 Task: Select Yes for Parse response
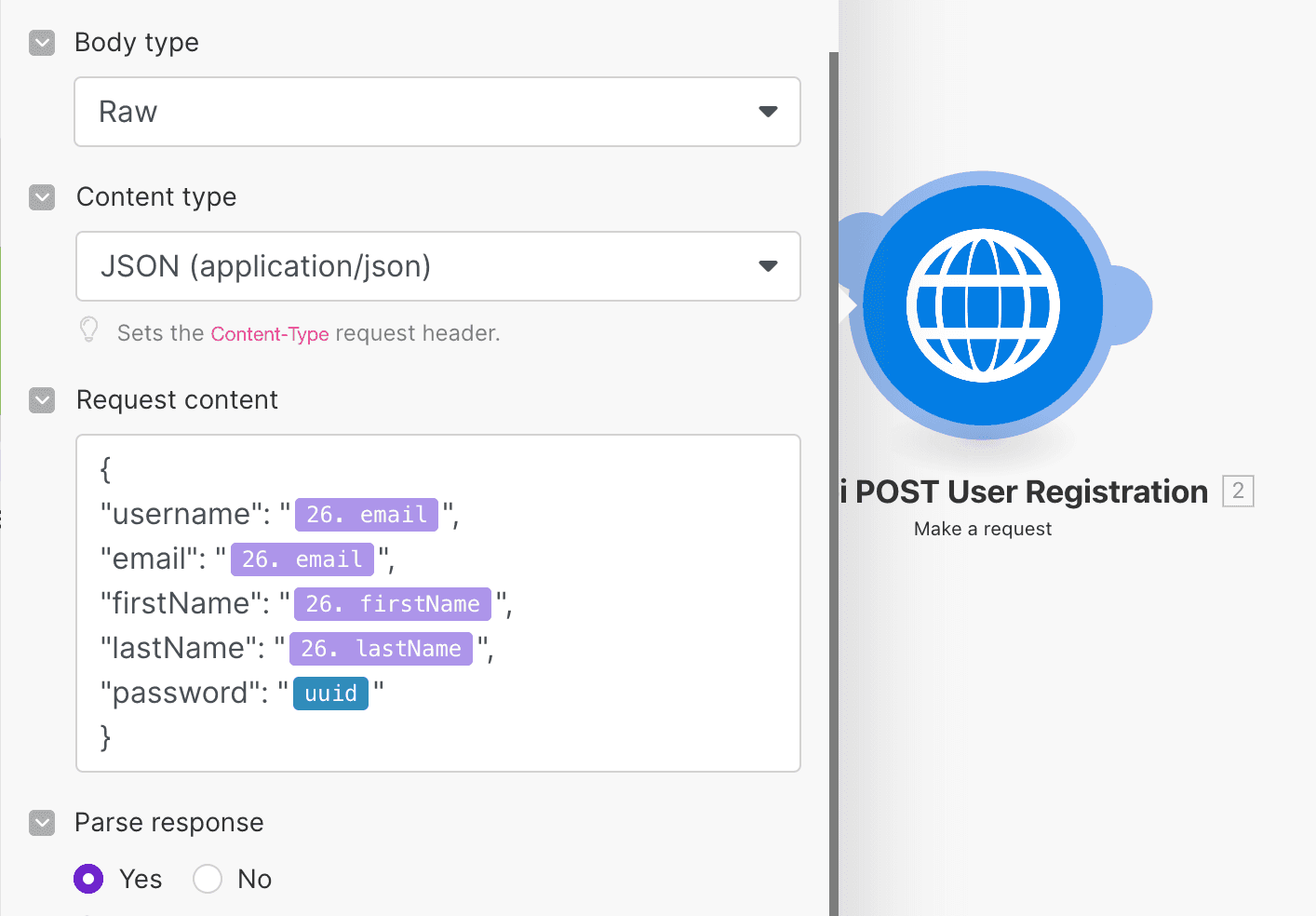tap(88, 879)
